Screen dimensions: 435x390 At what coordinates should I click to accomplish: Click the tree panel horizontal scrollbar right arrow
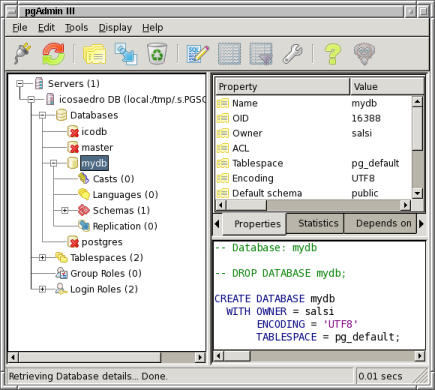point(200,357)
